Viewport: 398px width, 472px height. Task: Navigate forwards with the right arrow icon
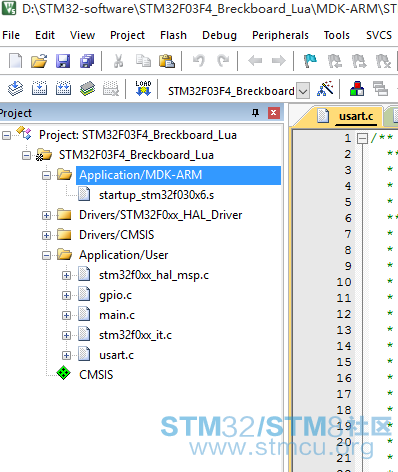(279, 61)
